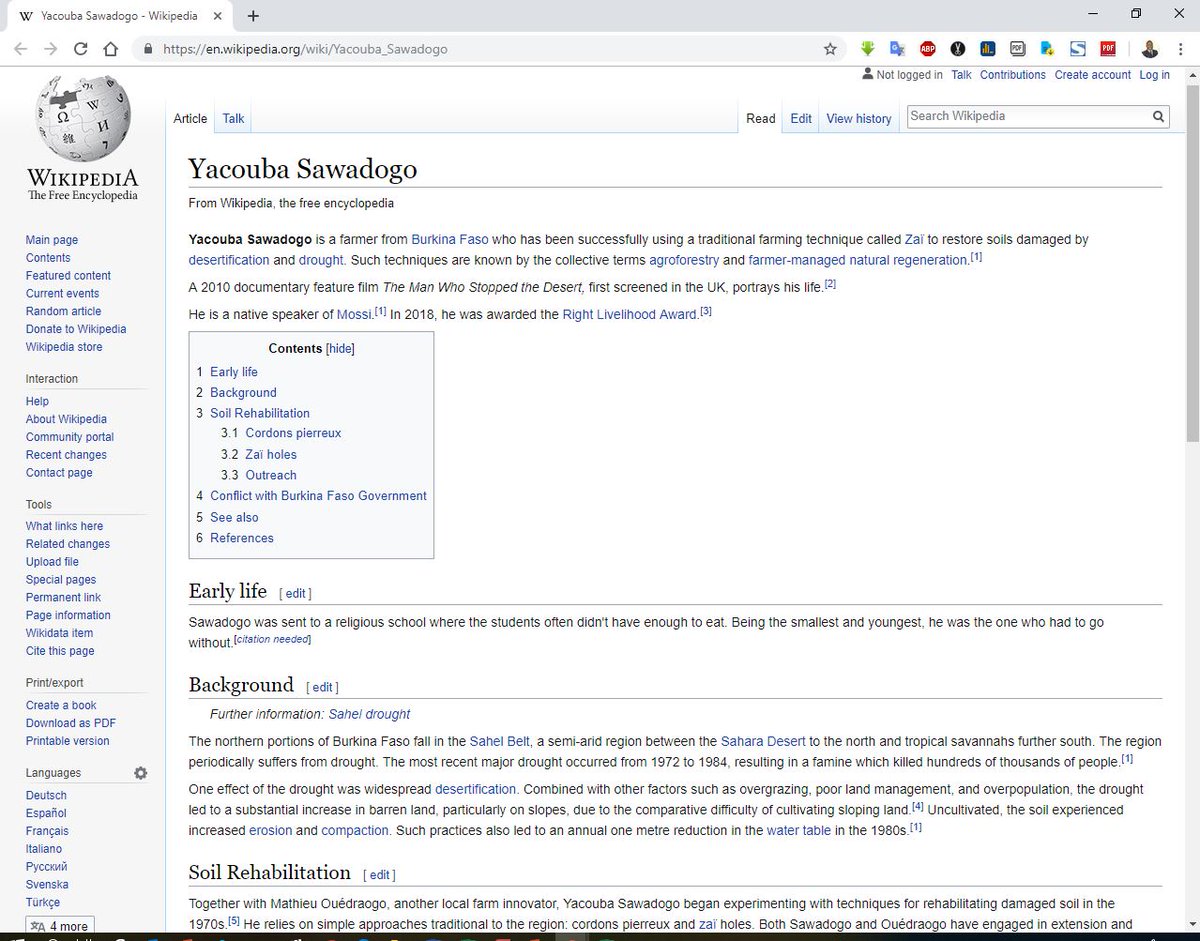The width and height of the screenshot is (1200, 941).
Task: Jump to References in Contents
Action: 242,538
